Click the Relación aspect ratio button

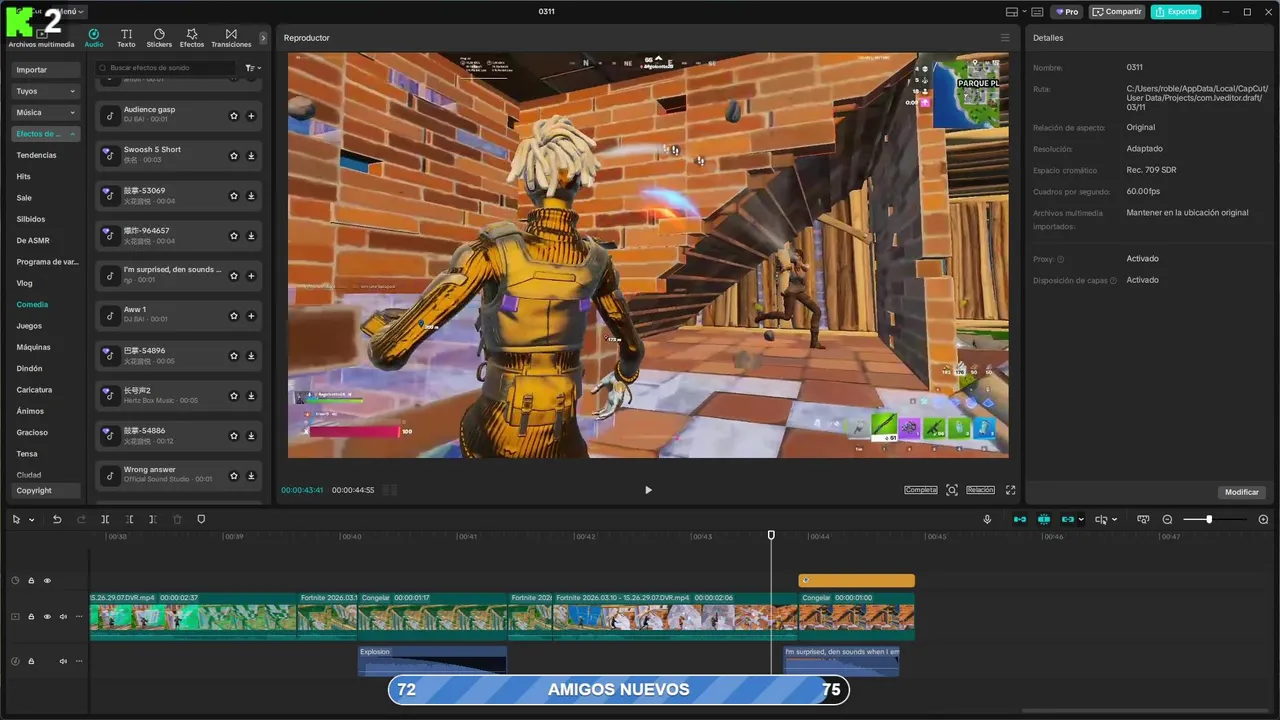(x=980, y=490)
